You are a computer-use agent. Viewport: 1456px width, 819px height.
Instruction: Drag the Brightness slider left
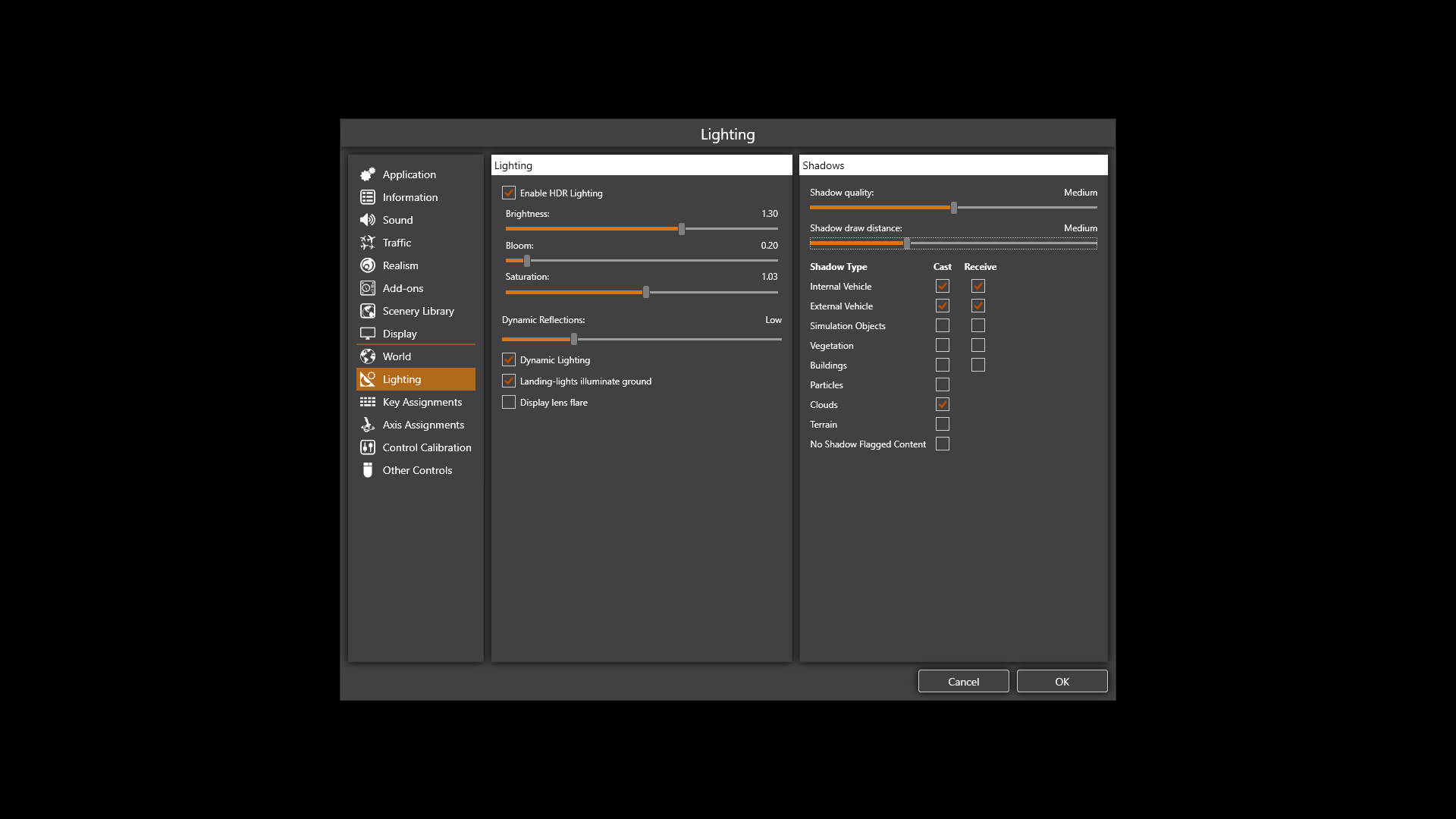[x=682, y=228]
